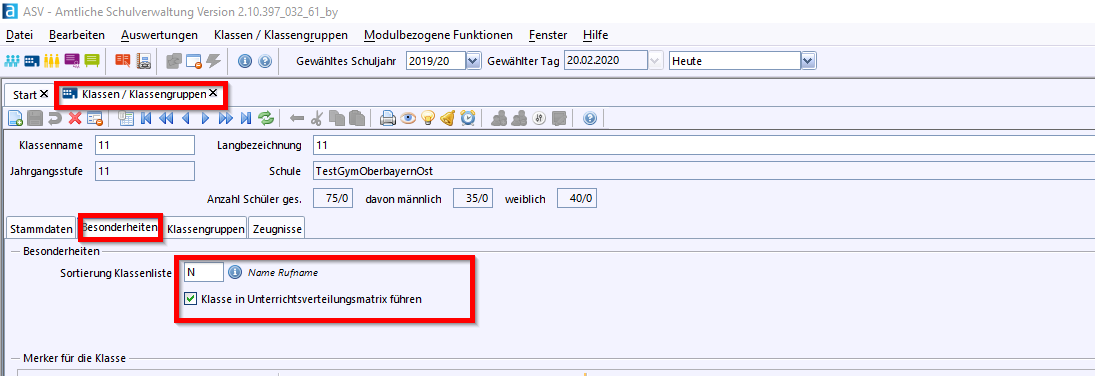1095x376 pixels.
Task: Go to the previous record
Action: [x=186, y=119]
